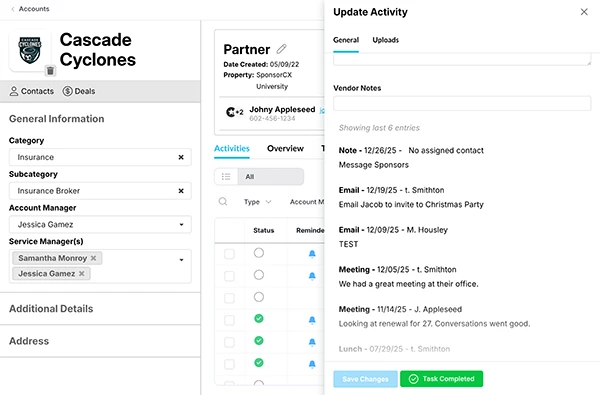Click the +2 contacts avatar icon
The height and width of the screenshot is (395, 600).
[x=235, y=112]
